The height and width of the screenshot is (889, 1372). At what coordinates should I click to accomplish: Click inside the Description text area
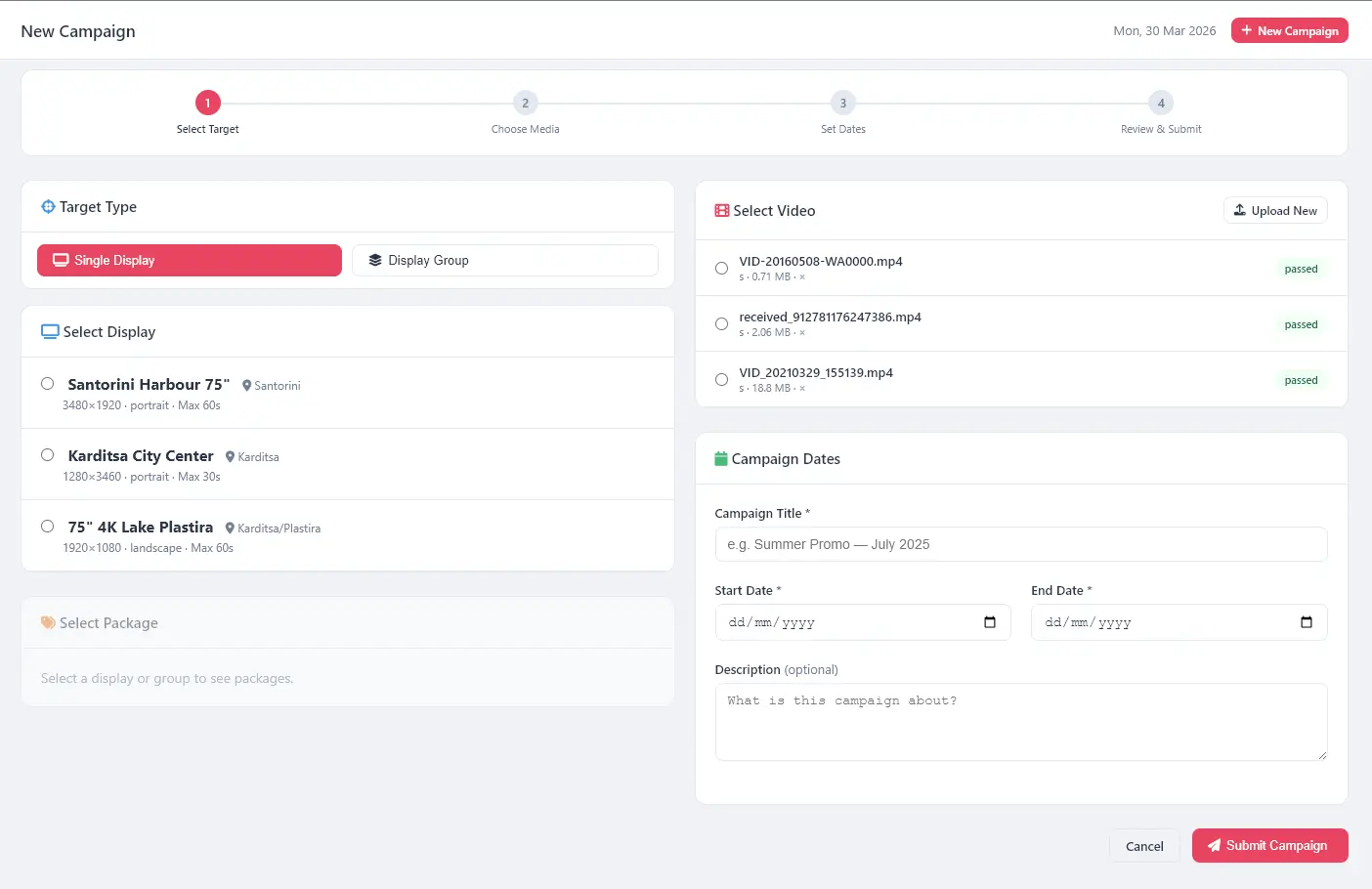coord(1020,722)
